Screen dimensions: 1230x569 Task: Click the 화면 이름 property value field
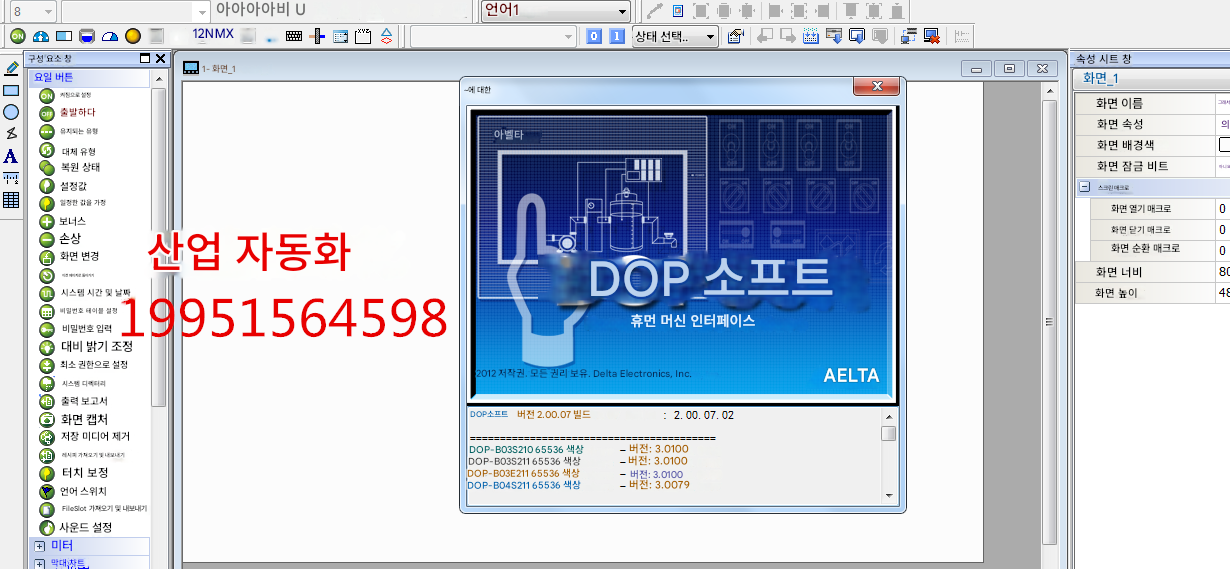[1222, 103]
